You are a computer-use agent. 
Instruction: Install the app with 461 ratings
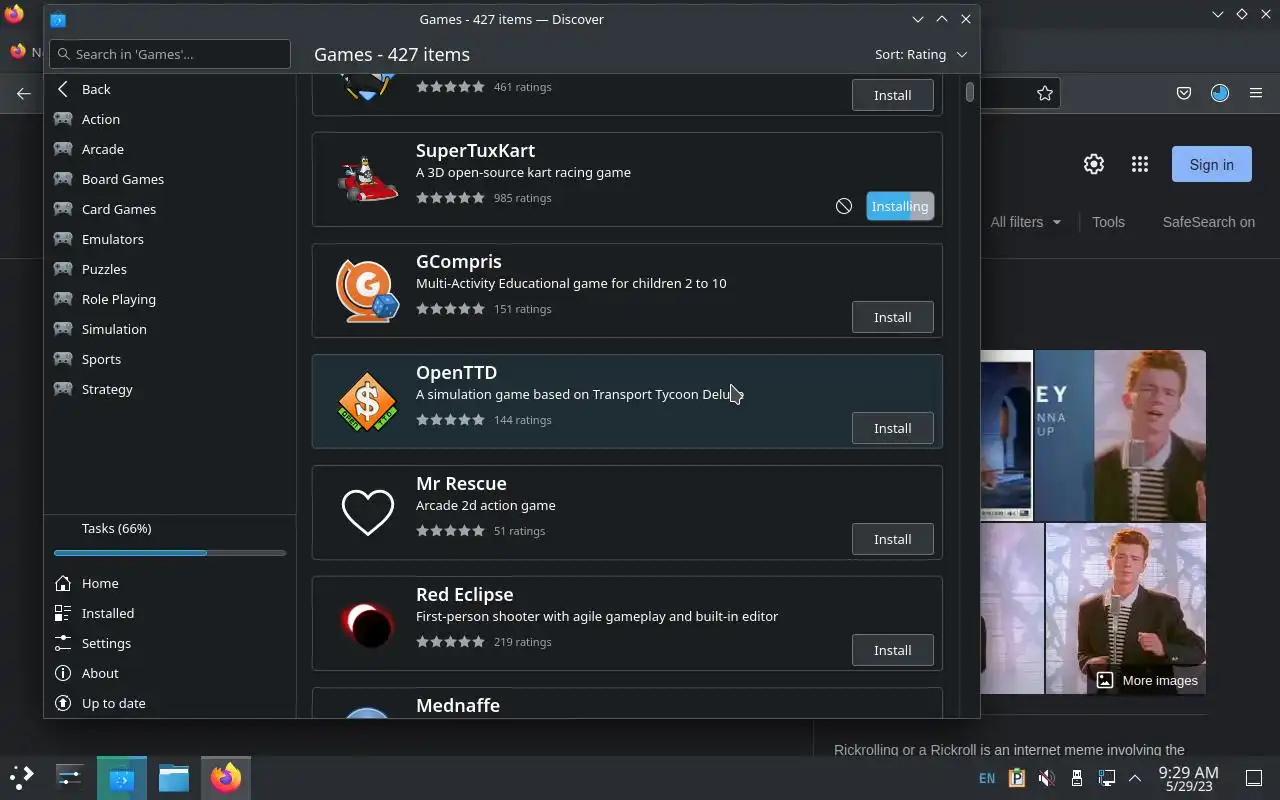pyautogui.click(x=892, y=95)
